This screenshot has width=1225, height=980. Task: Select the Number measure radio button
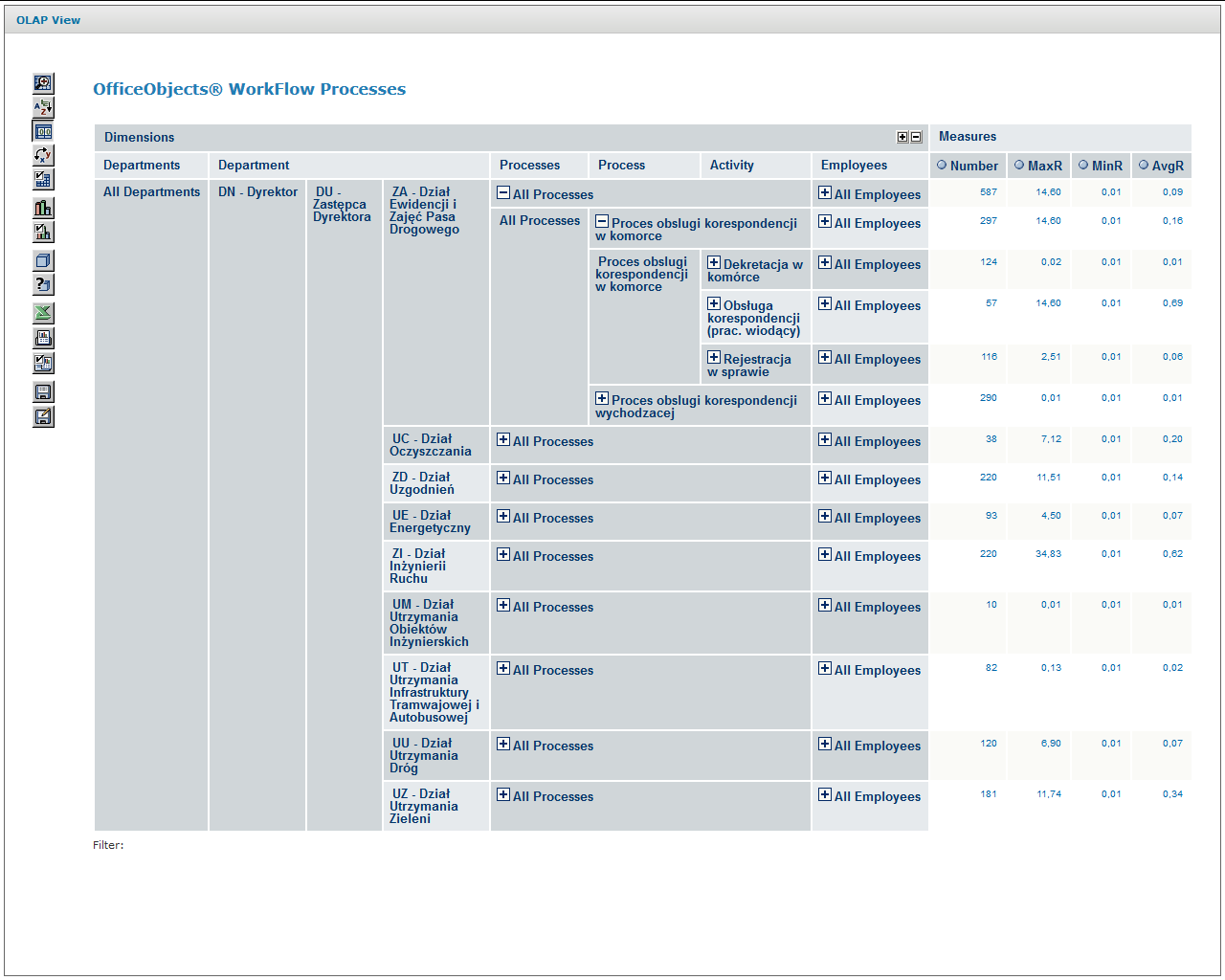(942, 165)
